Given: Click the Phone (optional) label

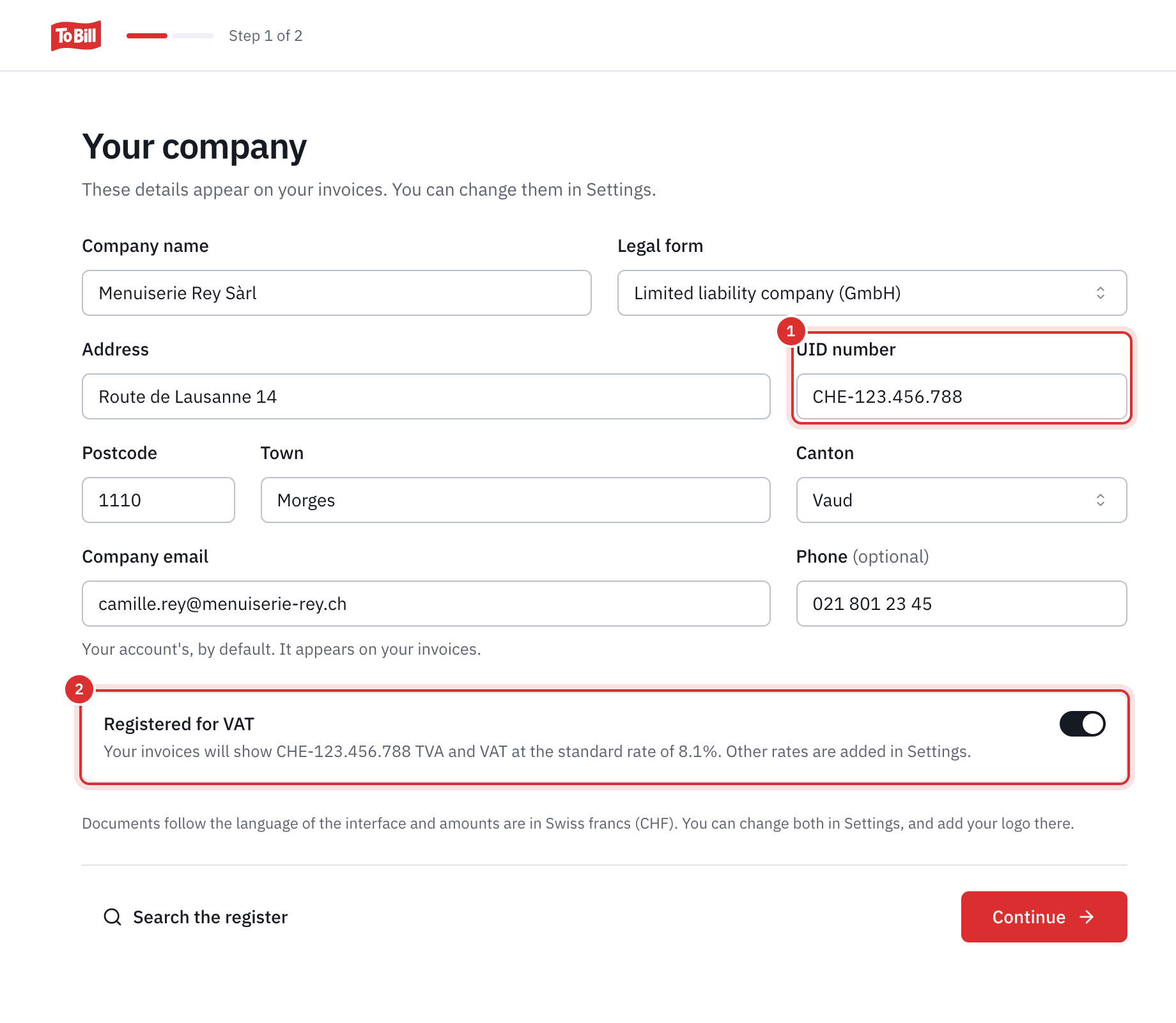Looking at the screenshot, I should tap(862, 557).
